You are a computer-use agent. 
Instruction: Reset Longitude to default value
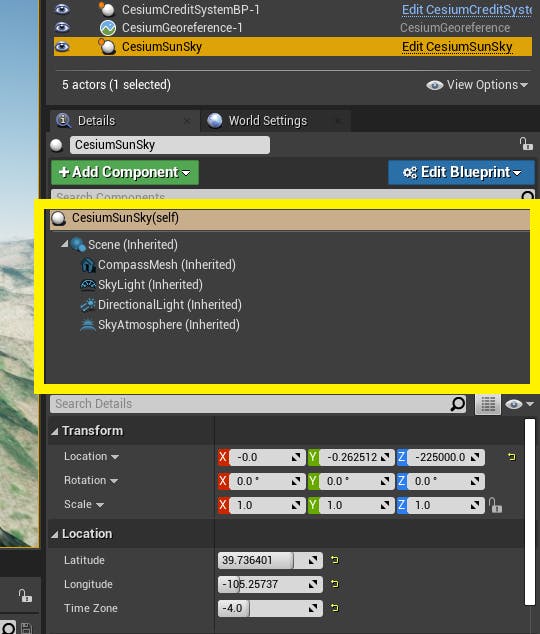coord(334,584)
